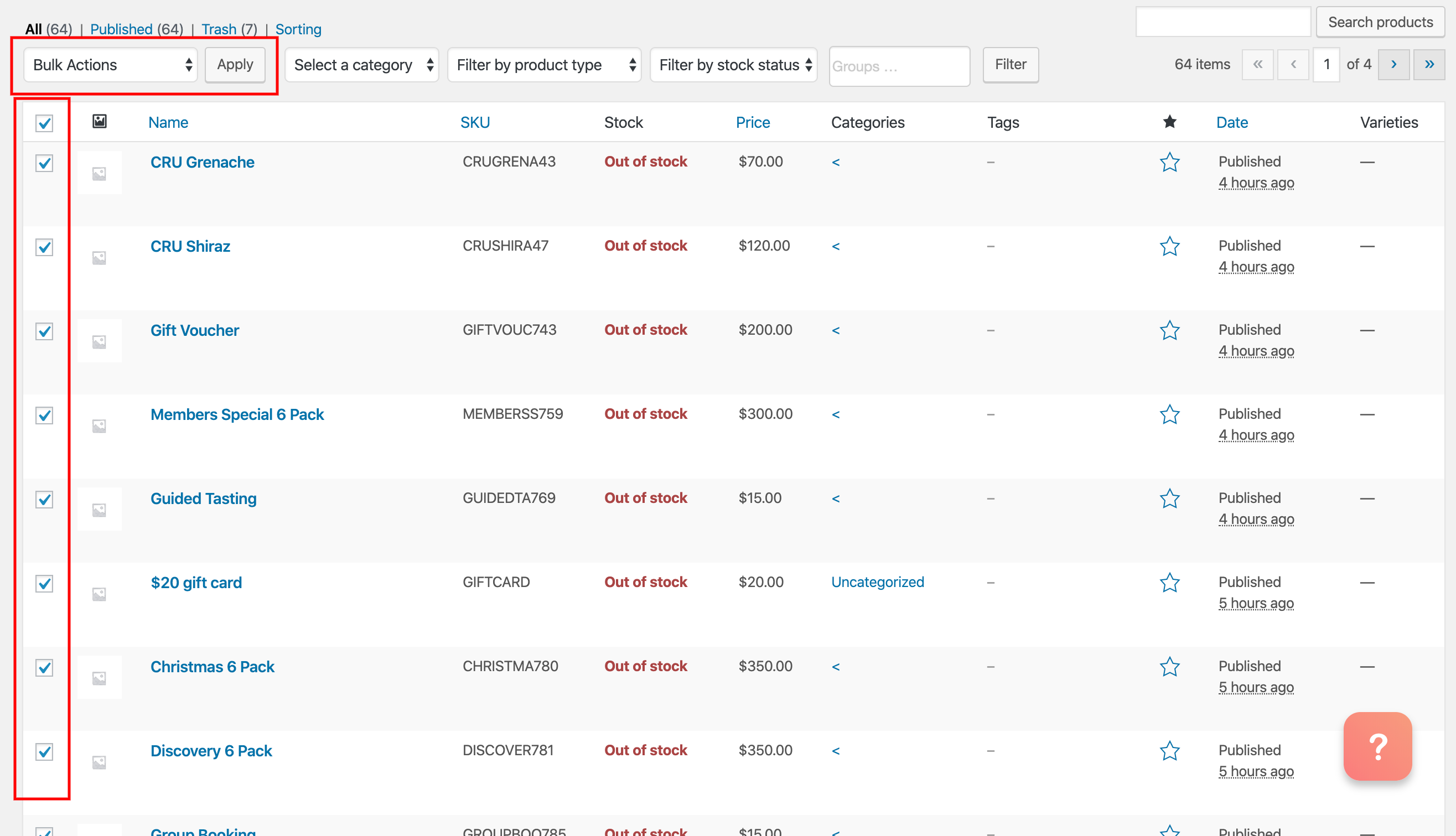This screenshot has height=836, width=1456.
Task: Click CRU Grenache placeholder thumbnail
Action: pyautogui.click(x=99, y=173)
